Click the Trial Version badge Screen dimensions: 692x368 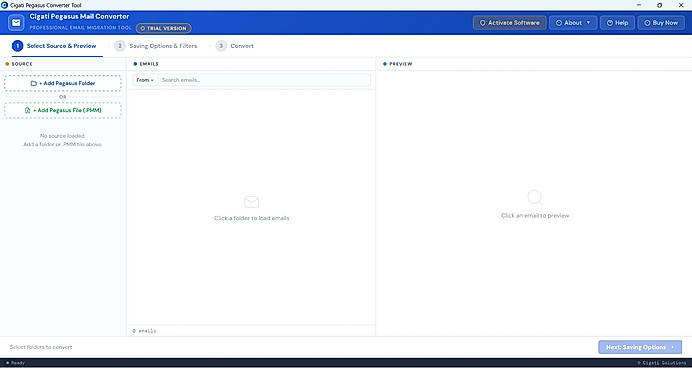pos(164,28)
